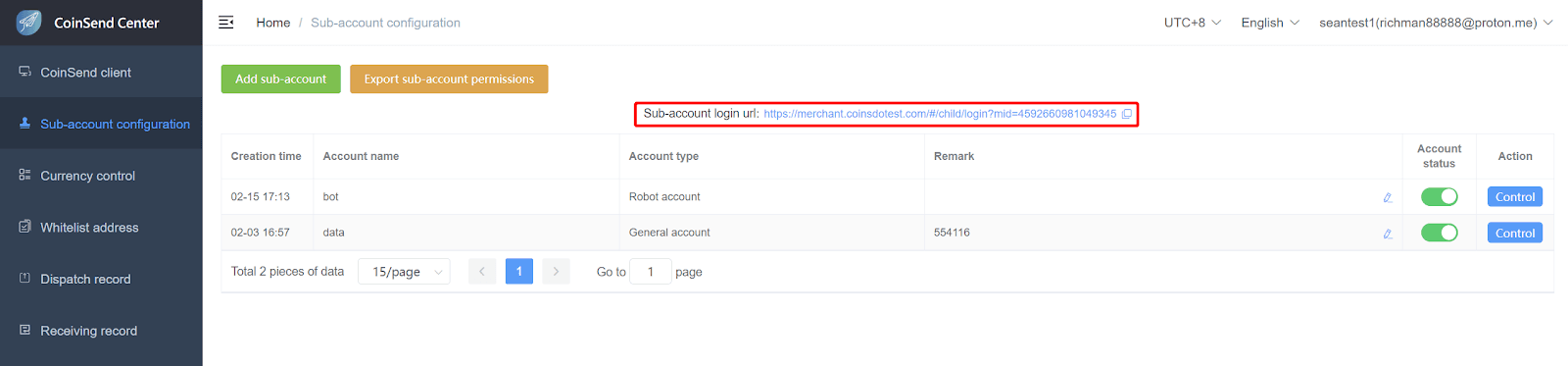1568x366 pixels.
Task: Go to Home breadcrumb link
Action: [273, 23]
